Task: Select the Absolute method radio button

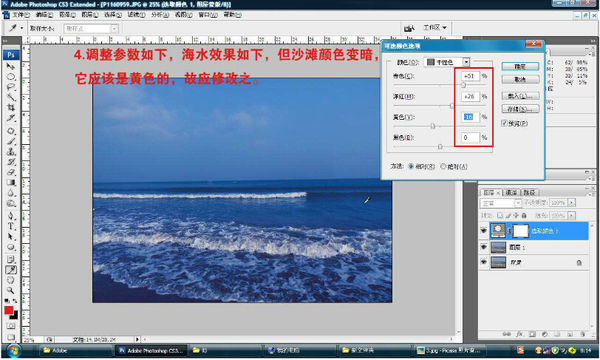Action: click(443, 166)
